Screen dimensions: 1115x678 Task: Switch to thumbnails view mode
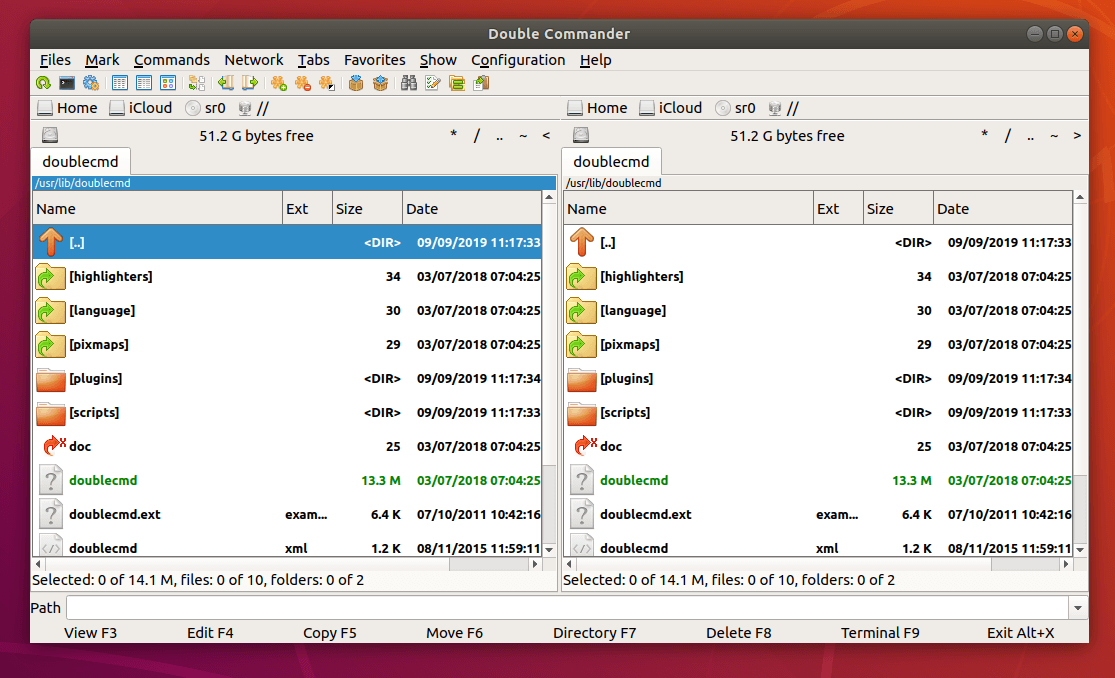click(168, 84)
